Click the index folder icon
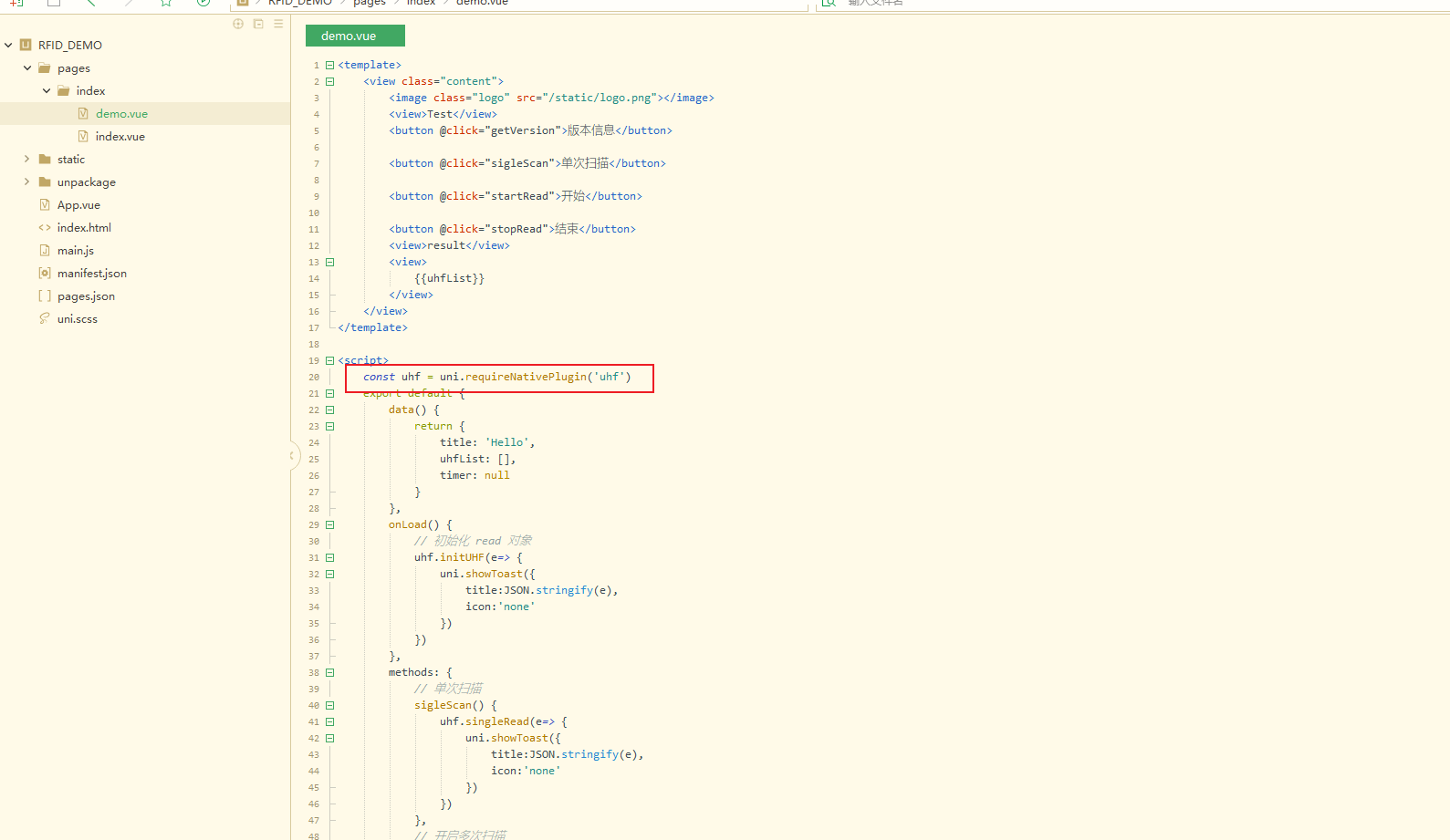 63,90
